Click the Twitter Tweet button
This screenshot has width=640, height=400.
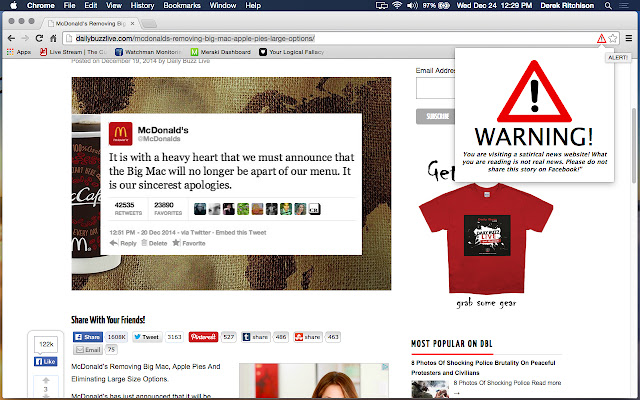(x=147, y=337)
